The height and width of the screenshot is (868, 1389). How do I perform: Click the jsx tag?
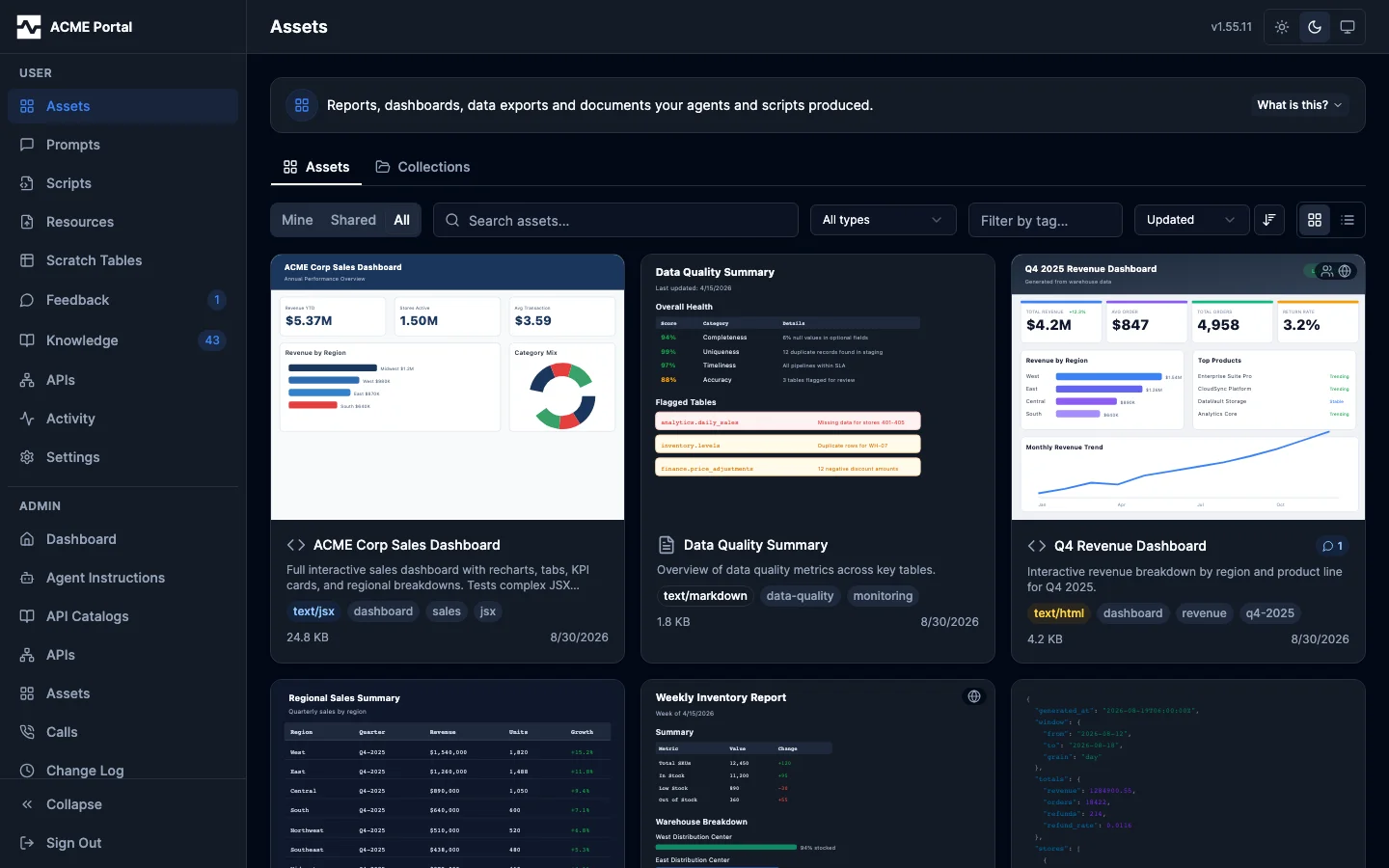coord(488,611)
